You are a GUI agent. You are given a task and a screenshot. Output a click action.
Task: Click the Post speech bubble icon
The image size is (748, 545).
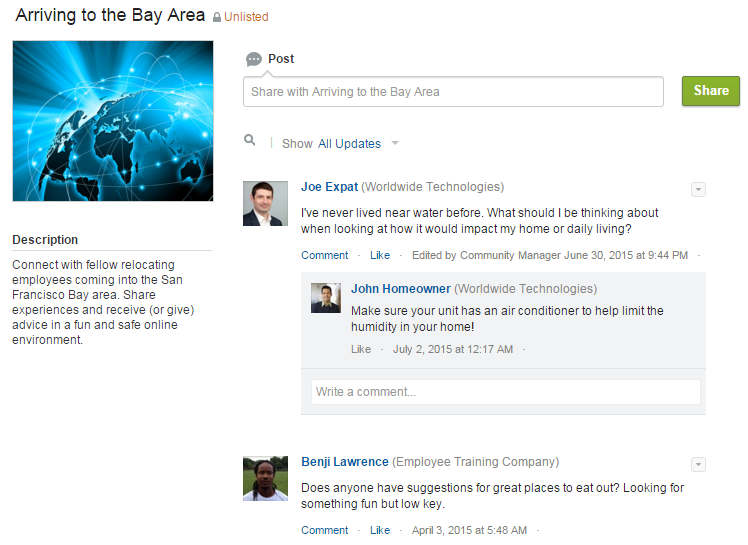click(254, 59)
